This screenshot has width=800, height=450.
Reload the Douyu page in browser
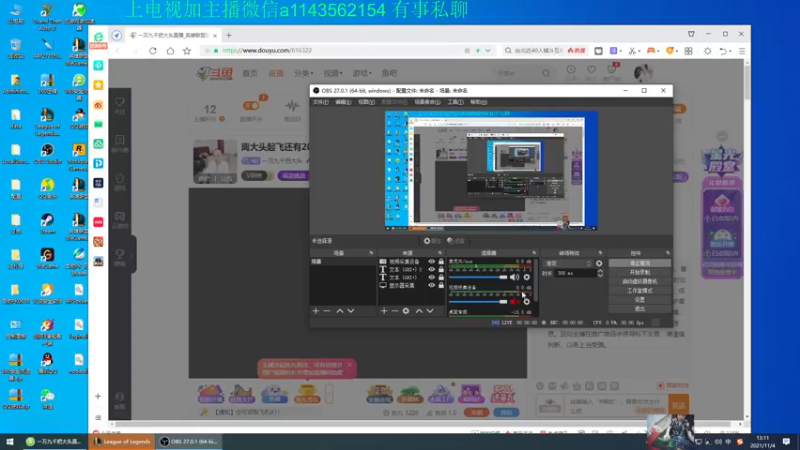click(x=153, y=51)
